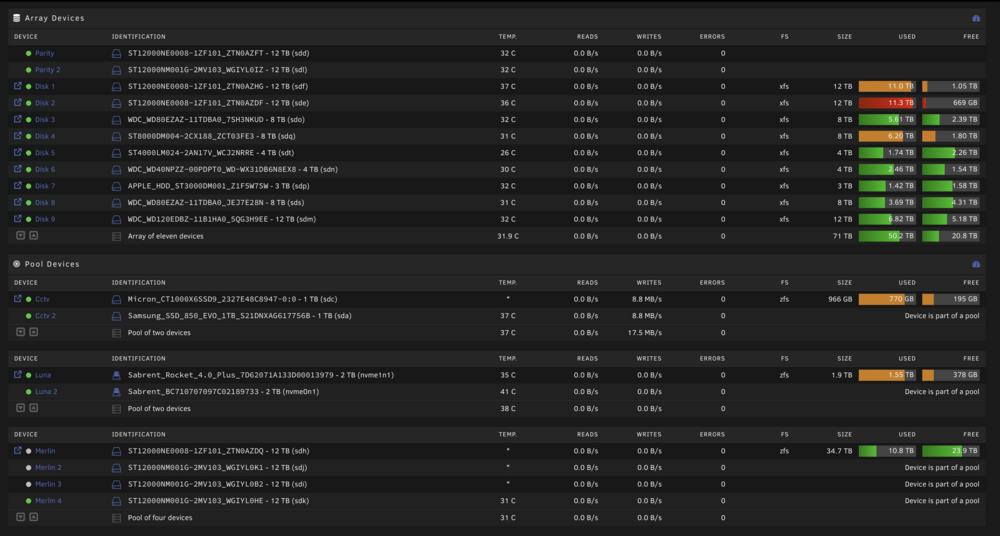Click the drive icon for APPLE_HDD_ST3000DM001
This screenshot has width=1000, height=536.
point(117,186)
